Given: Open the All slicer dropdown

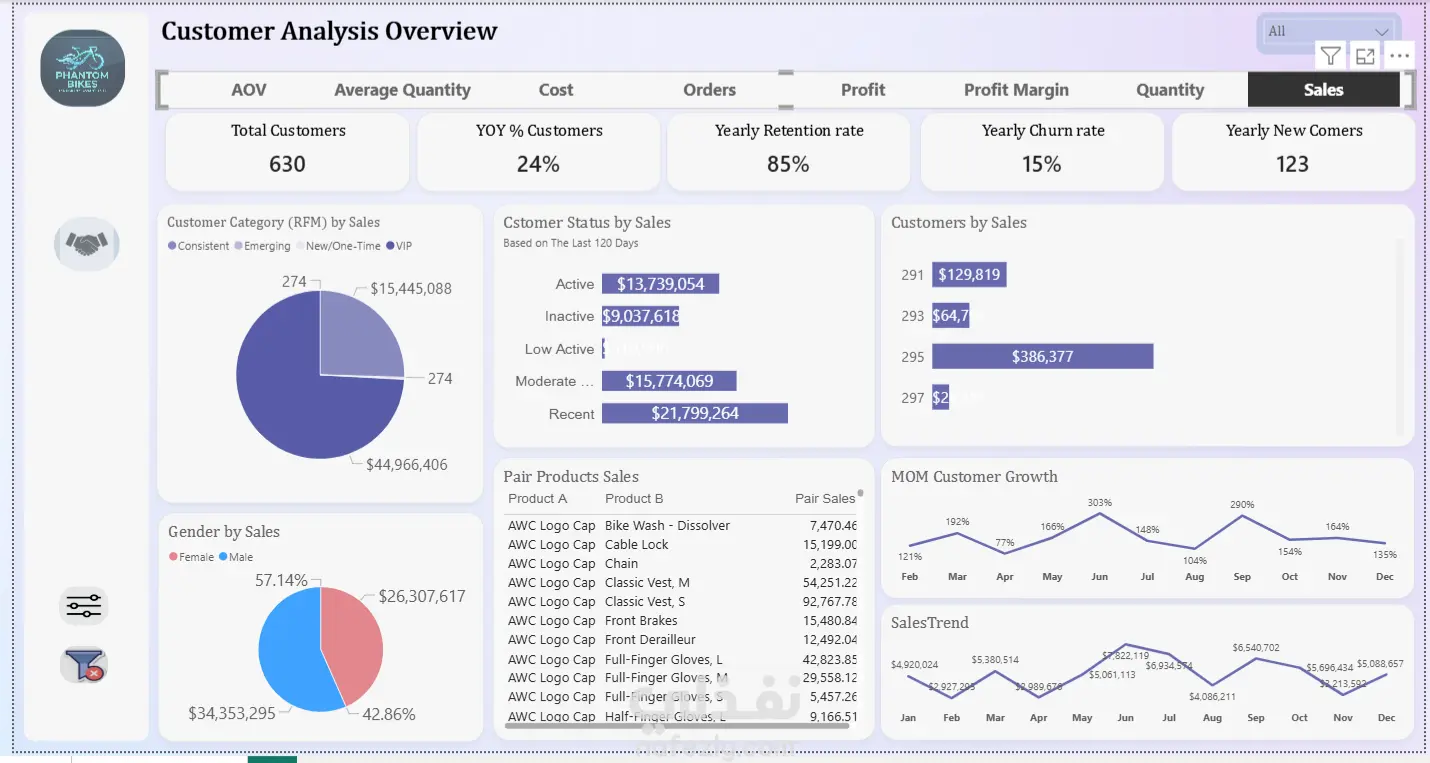Looking at the screenshot, I should 1328,31.
